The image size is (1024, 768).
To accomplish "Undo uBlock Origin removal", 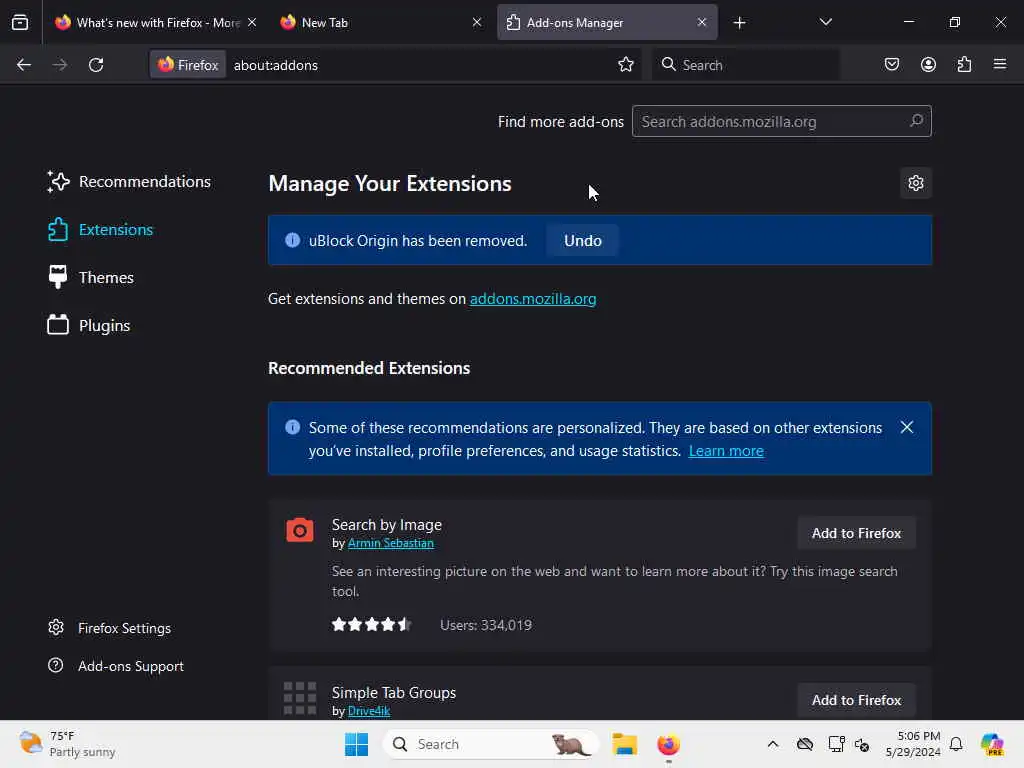I will (x=583, y=240).
